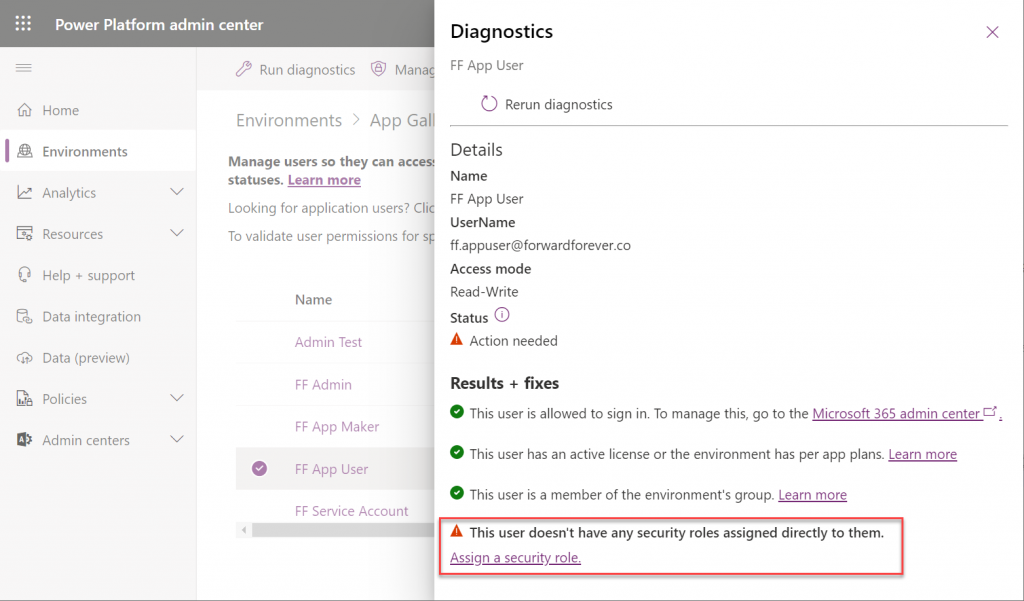Expand the Analytics section chevron
Screen dimensions: 1024x601
click(177, 192)
